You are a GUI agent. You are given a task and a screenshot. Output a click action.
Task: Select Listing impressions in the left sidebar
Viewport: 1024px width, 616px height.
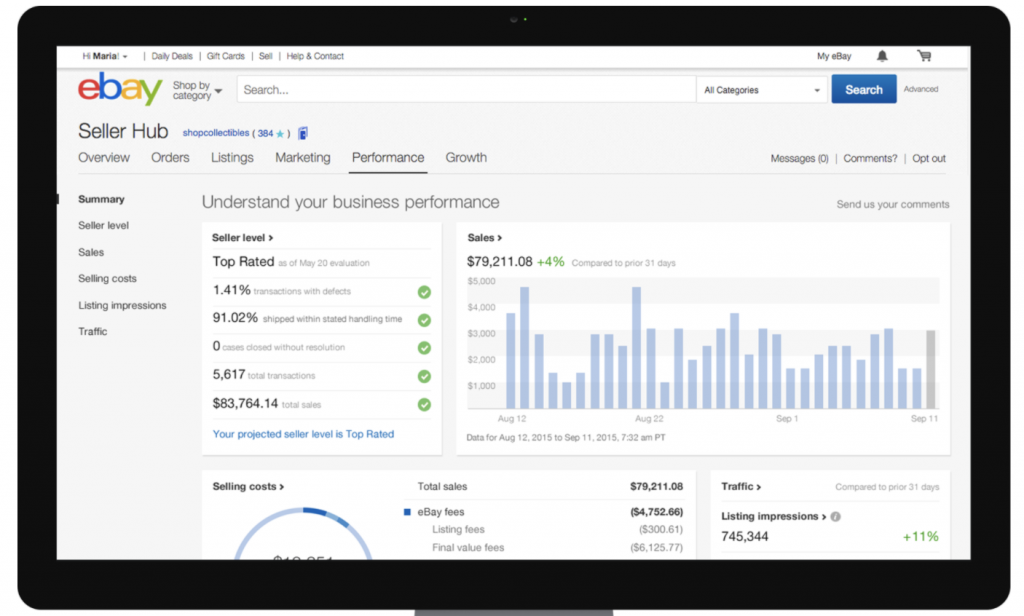click(122, 305)
